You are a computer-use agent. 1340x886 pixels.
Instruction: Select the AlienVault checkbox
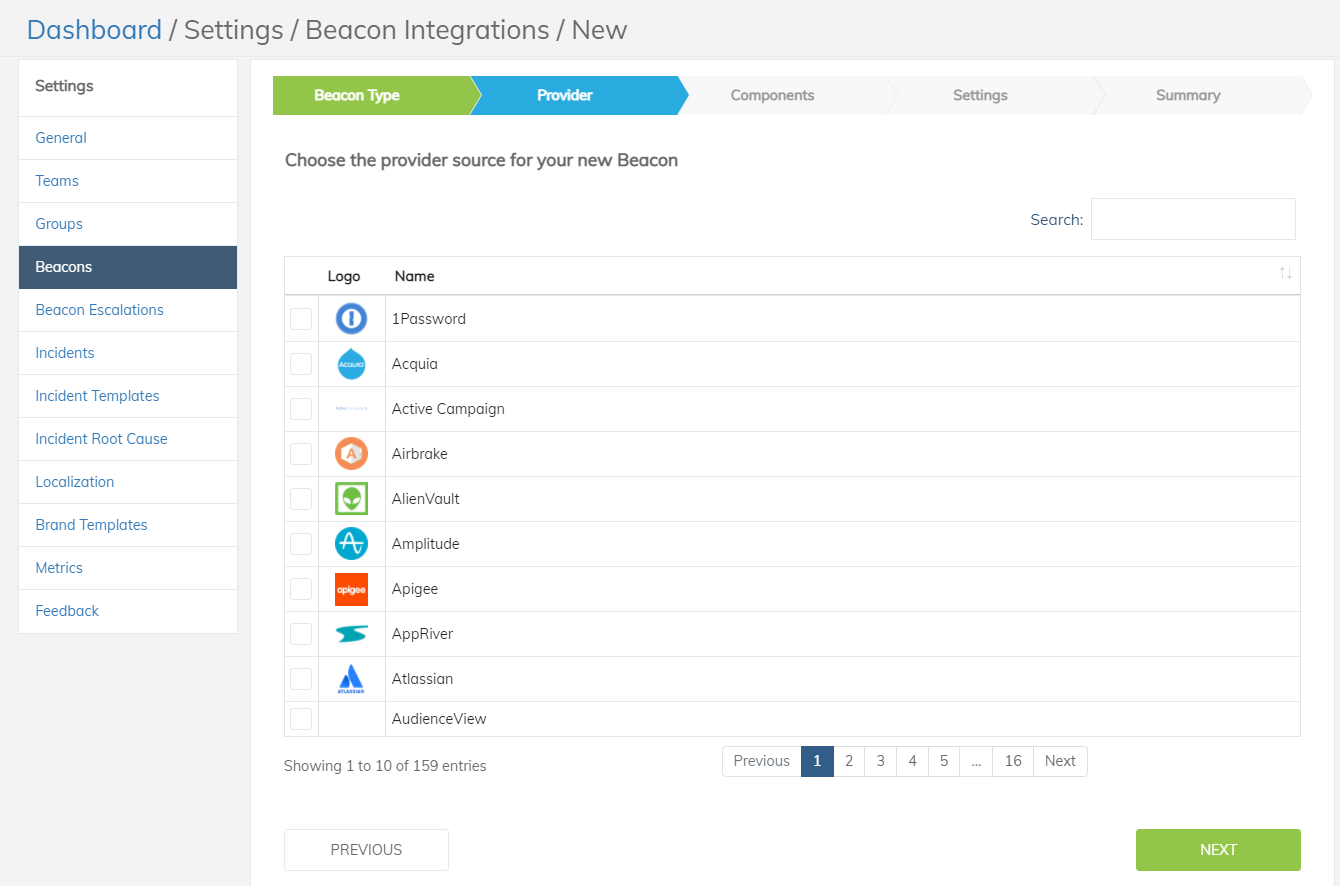301,499
